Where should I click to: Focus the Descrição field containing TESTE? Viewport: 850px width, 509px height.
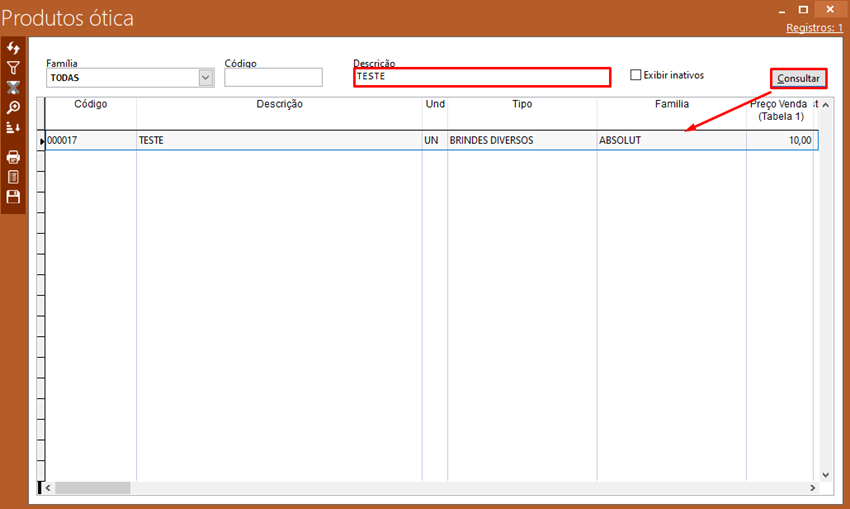(x=481, y=77)
